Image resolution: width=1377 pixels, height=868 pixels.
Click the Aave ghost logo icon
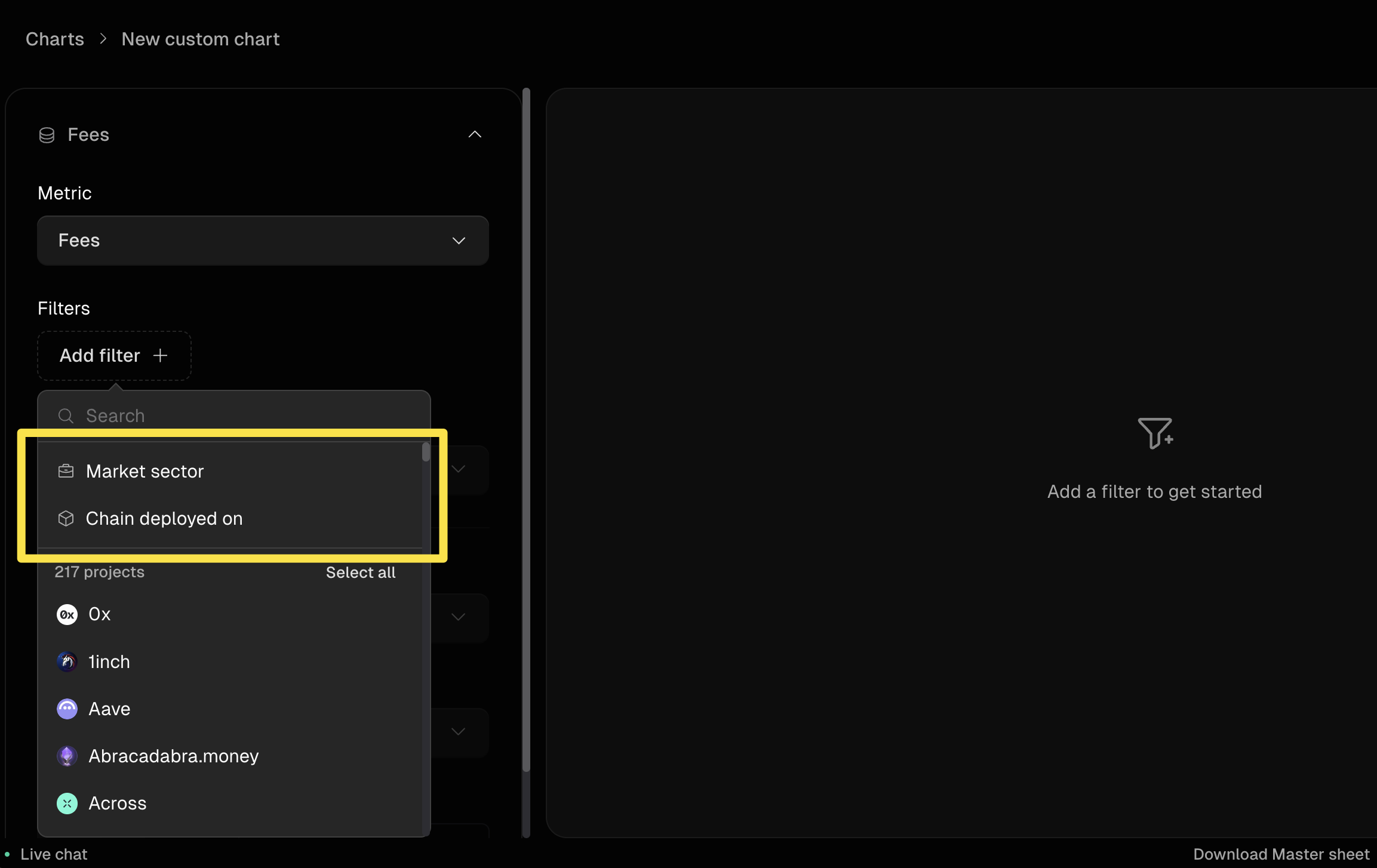click(67, 709)
